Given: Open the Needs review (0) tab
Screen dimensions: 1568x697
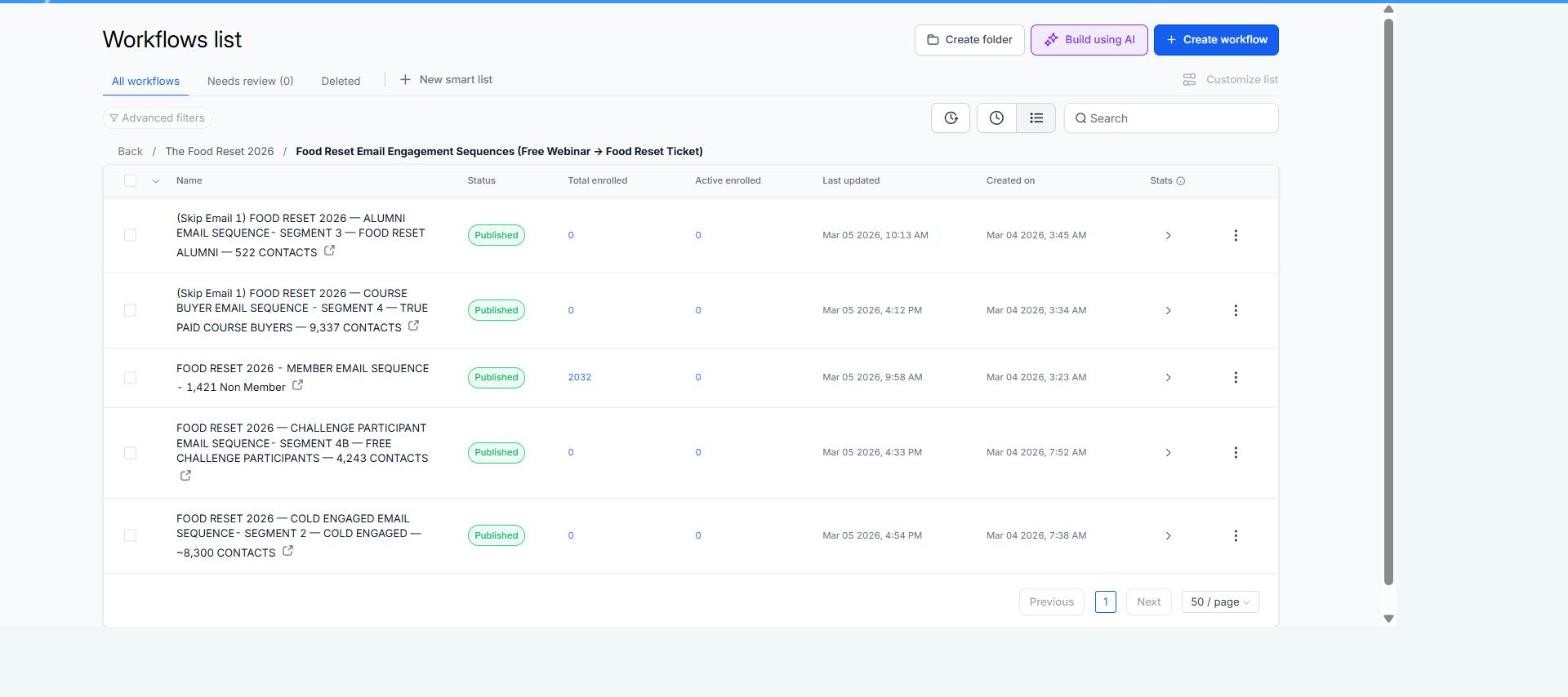Looking at the screenshot, I should click(250, 81).
